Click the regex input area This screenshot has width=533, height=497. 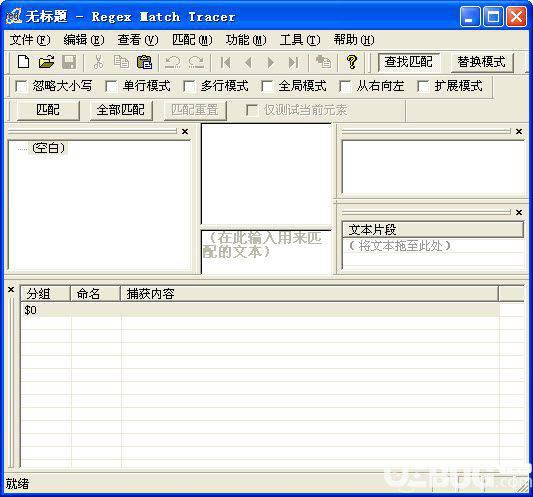coord(266,174)
